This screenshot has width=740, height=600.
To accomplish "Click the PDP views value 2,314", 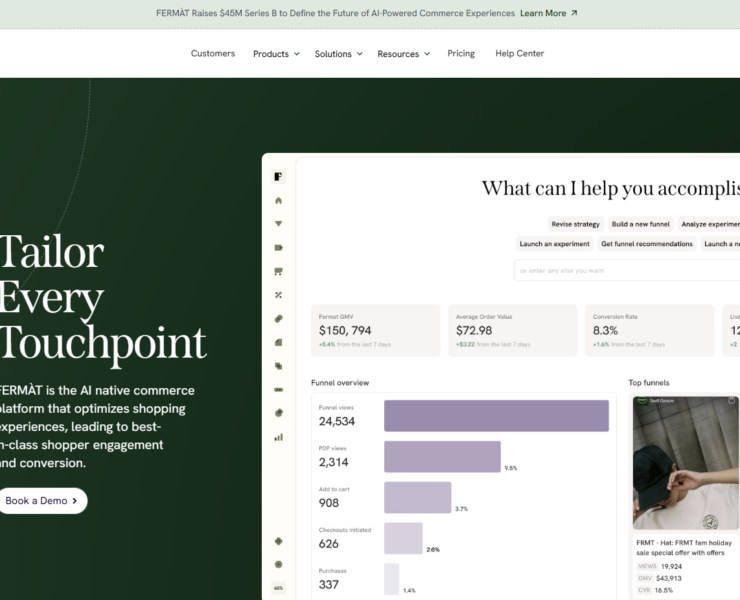I will [x=334, y=462].
